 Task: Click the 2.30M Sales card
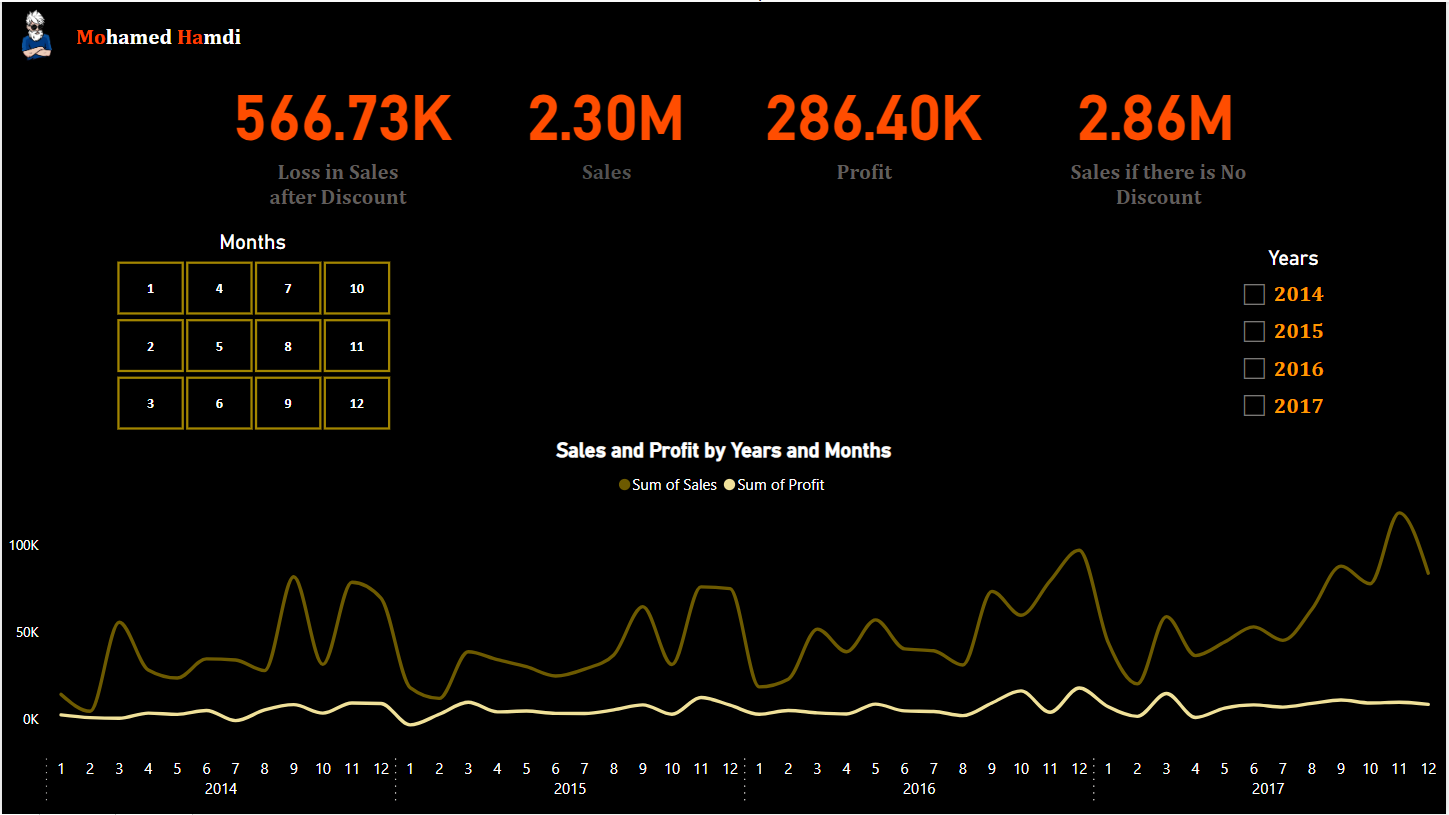(x=606, y=120)
